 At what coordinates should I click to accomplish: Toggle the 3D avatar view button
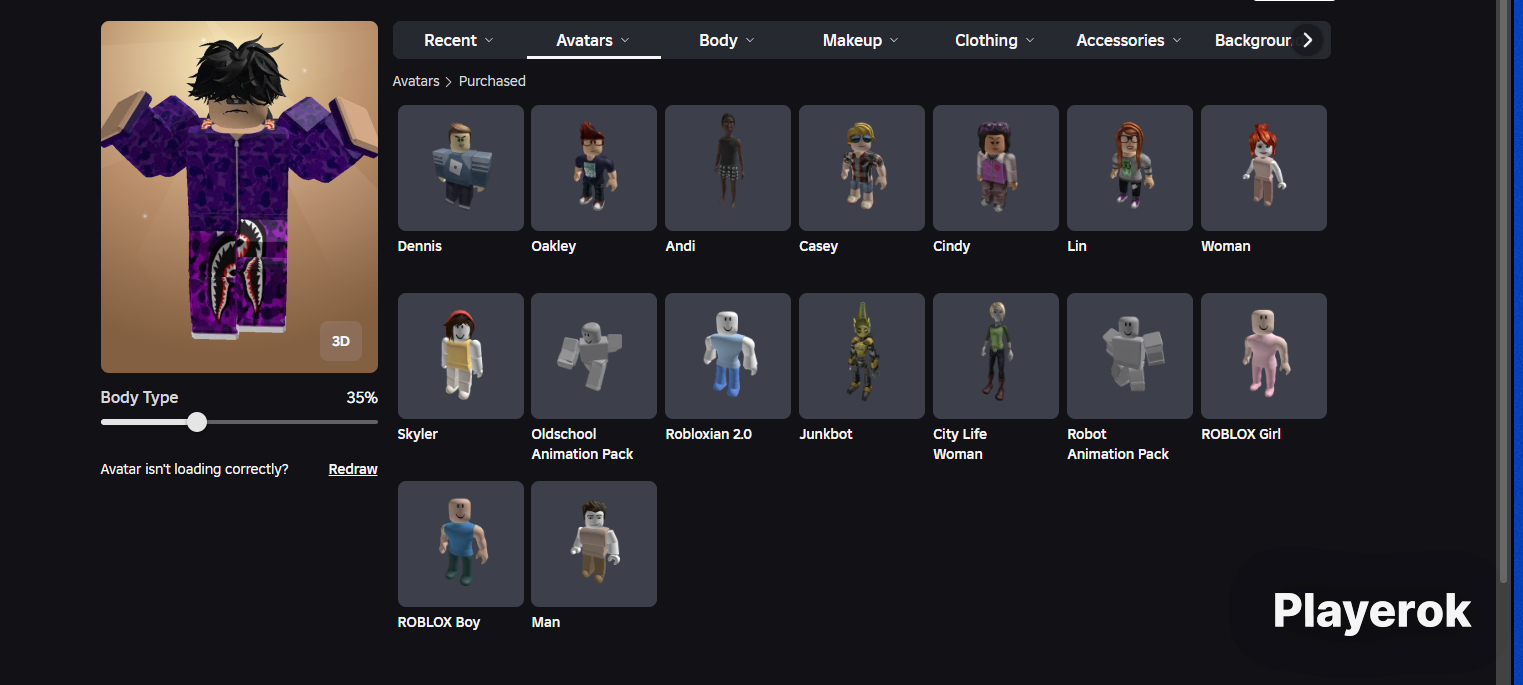[x=341, y=341]
